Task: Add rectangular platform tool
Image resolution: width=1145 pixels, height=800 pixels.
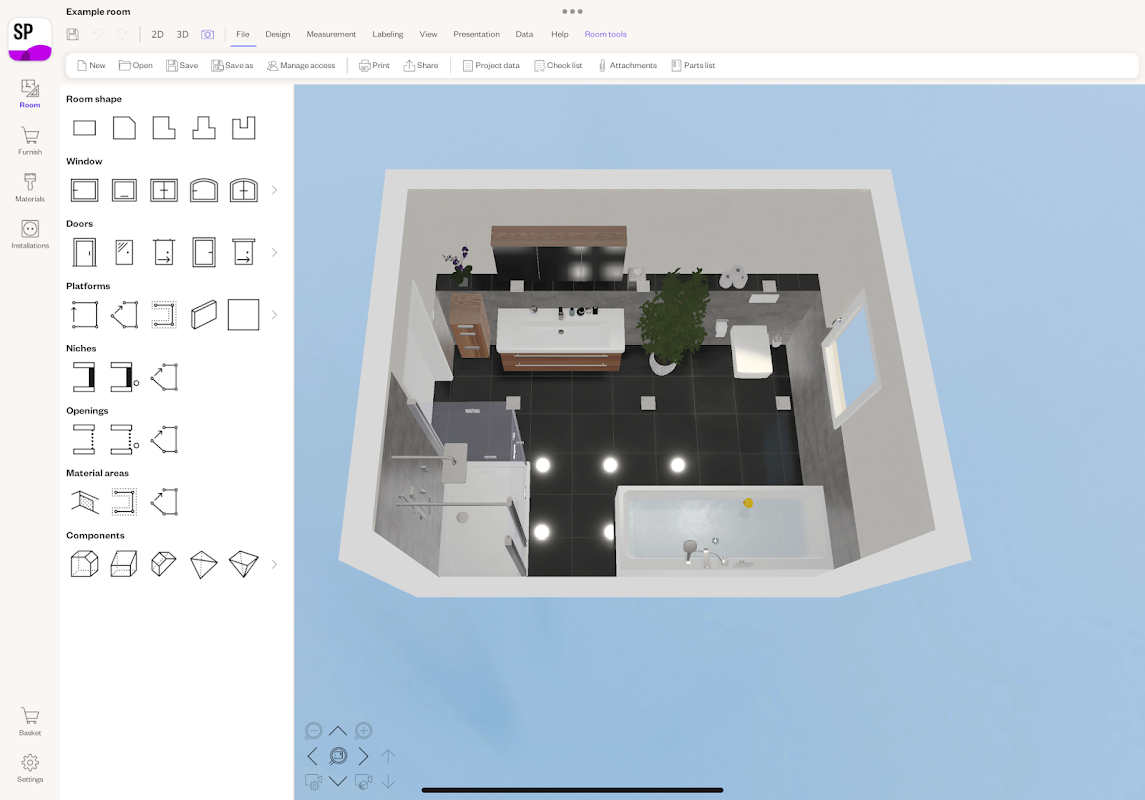Action: pyautogui.click(x=85, y=315)
